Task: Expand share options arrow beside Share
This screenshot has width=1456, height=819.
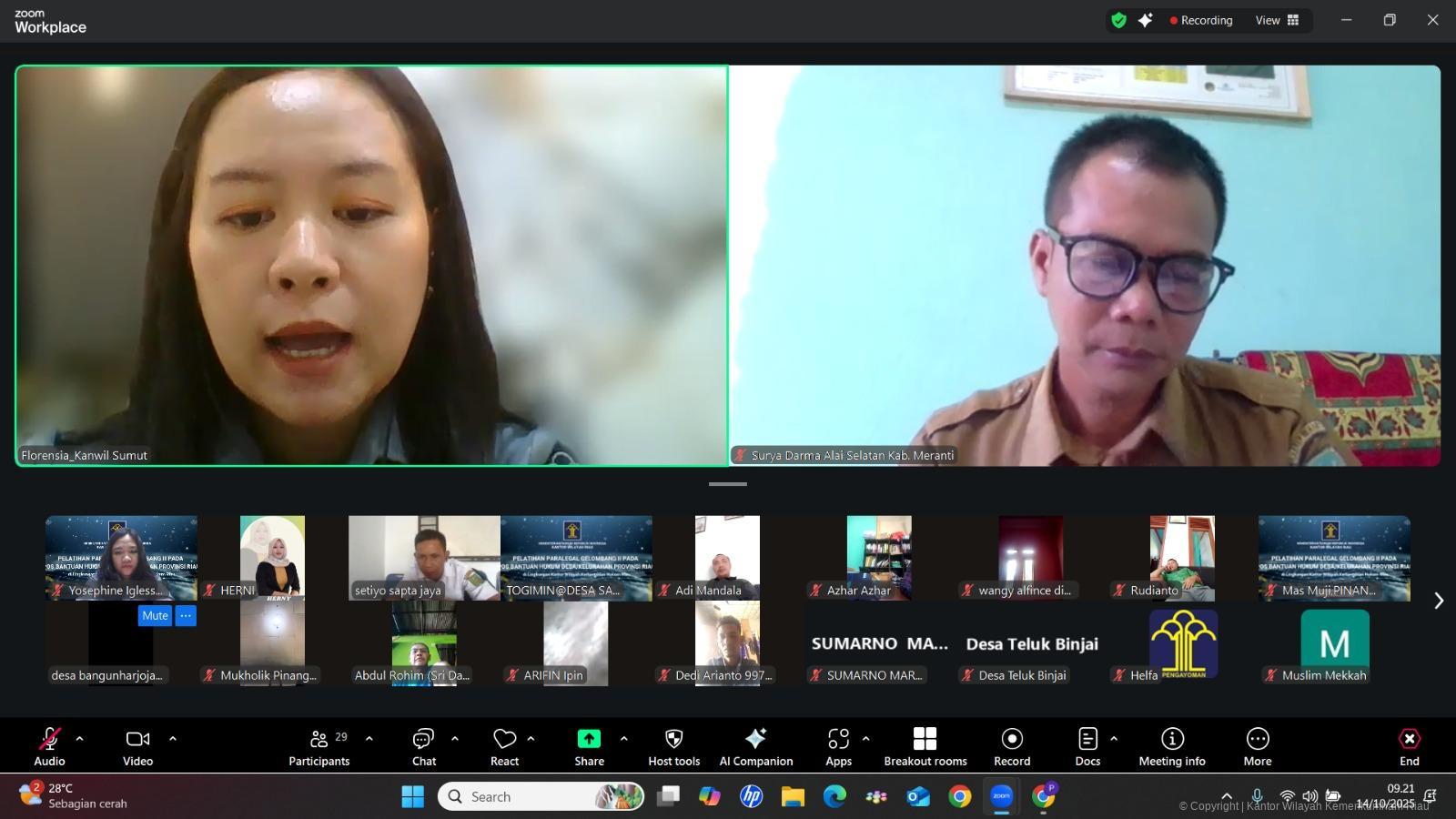Action: (623, 739)
